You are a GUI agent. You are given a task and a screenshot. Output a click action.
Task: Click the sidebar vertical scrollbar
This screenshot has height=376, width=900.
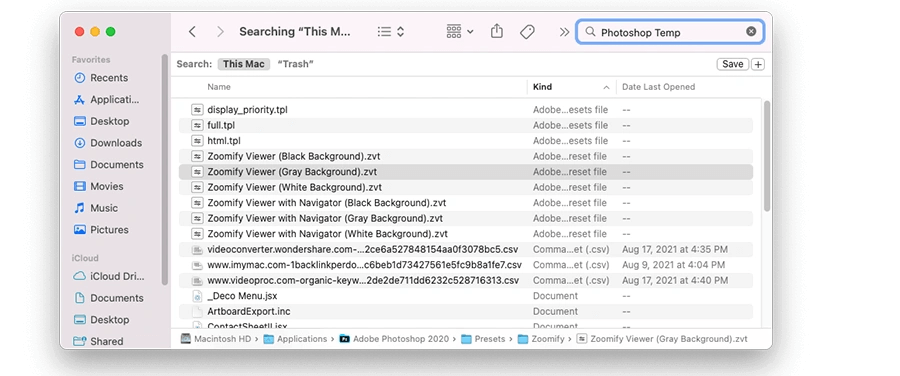click(x=165, y=169)
